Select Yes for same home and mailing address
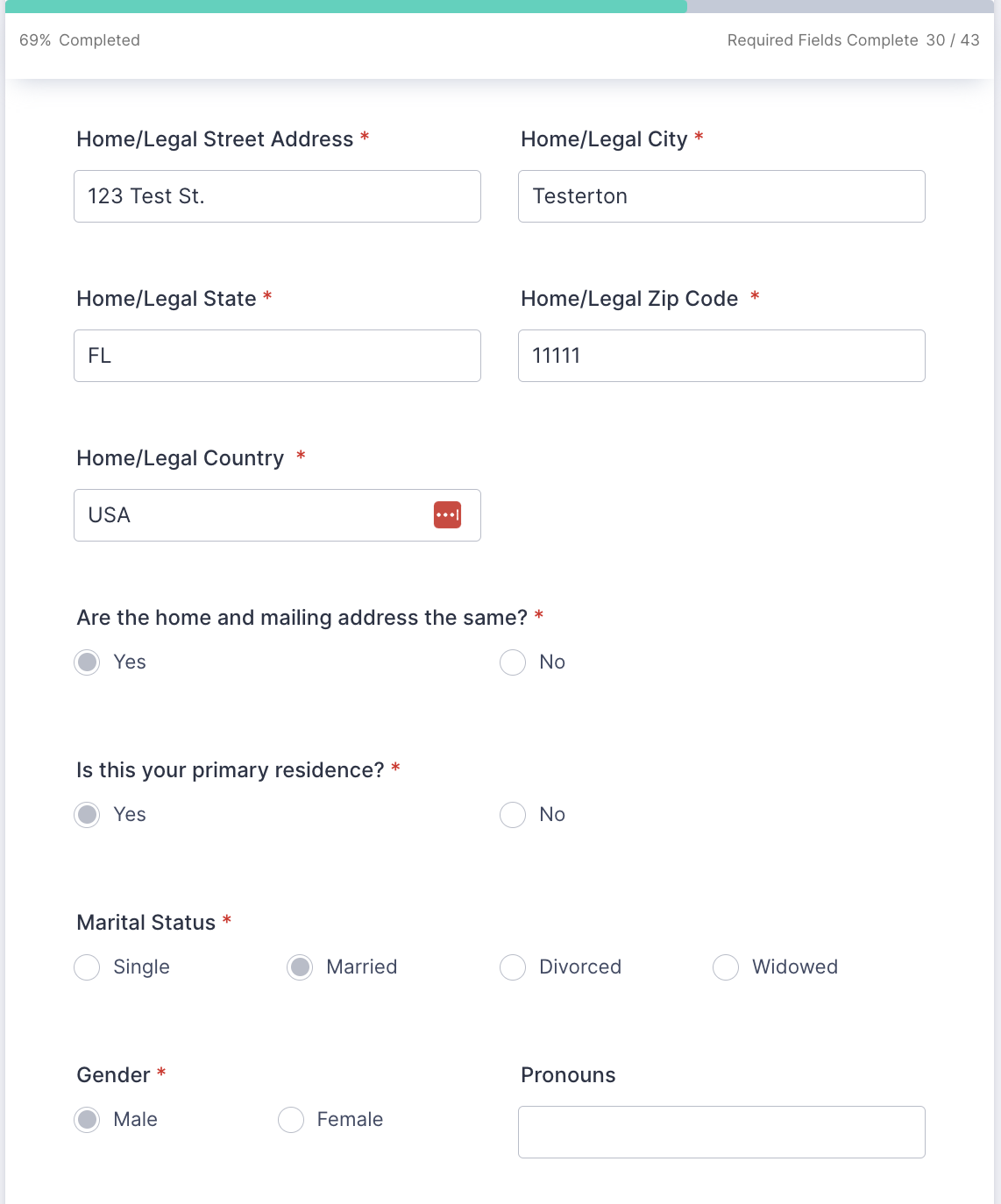The width and height of the screenshot is (1001, 1204). [x=88, y=662]
